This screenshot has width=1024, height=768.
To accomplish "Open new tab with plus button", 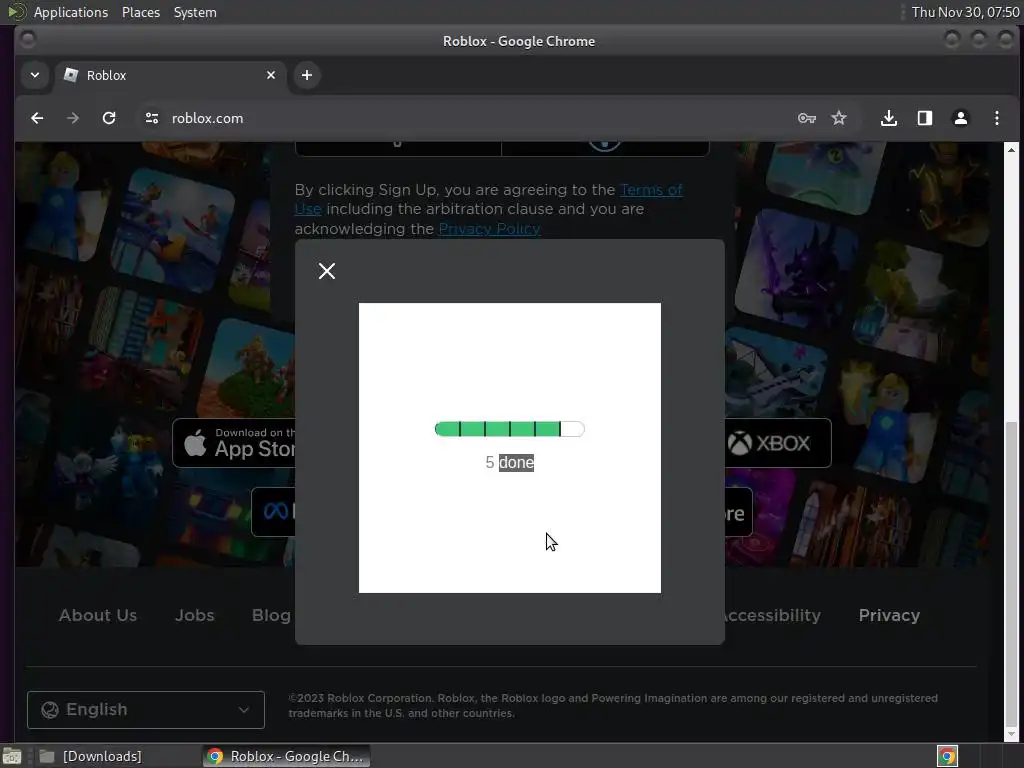I will pos(306,75).
